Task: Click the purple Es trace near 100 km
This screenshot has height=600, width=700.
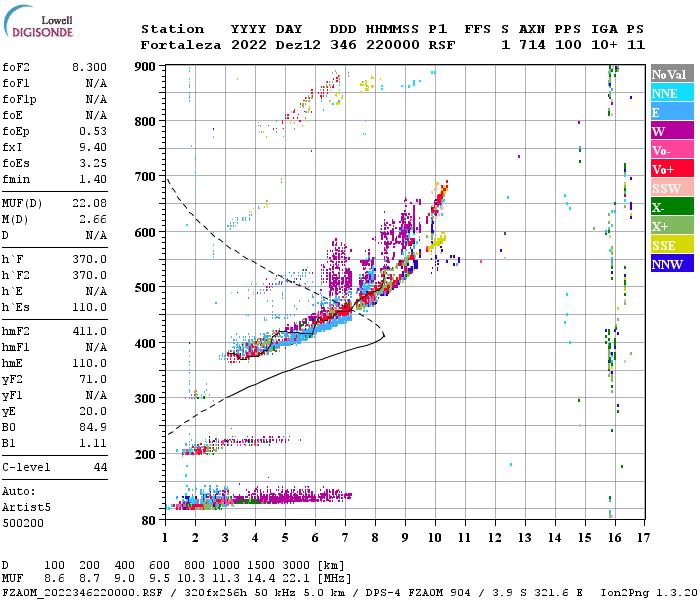Action: 290,496
